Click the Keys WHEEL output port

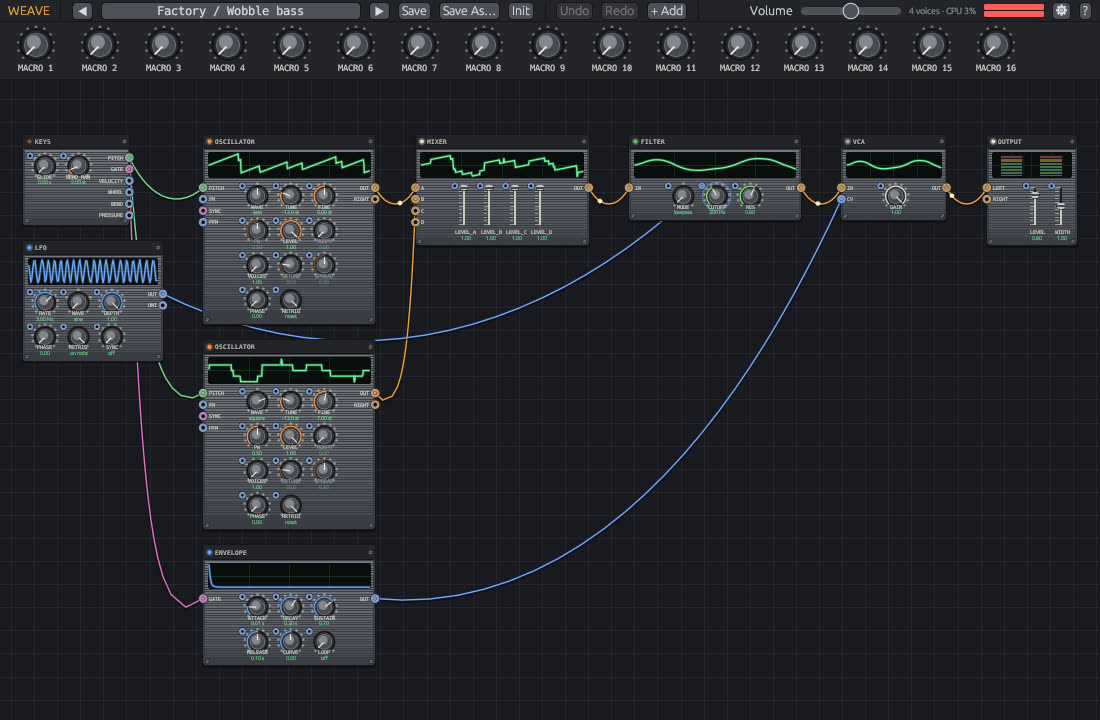[129, 192]
